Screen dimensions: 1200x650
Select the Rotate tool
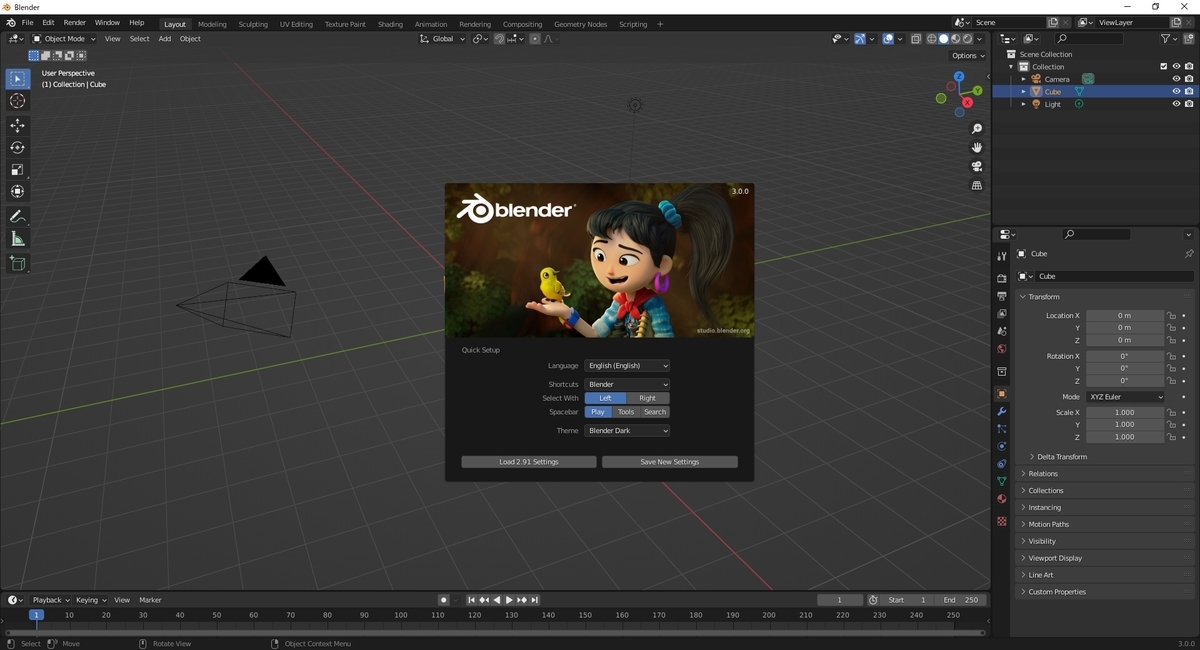coord(17,147)
